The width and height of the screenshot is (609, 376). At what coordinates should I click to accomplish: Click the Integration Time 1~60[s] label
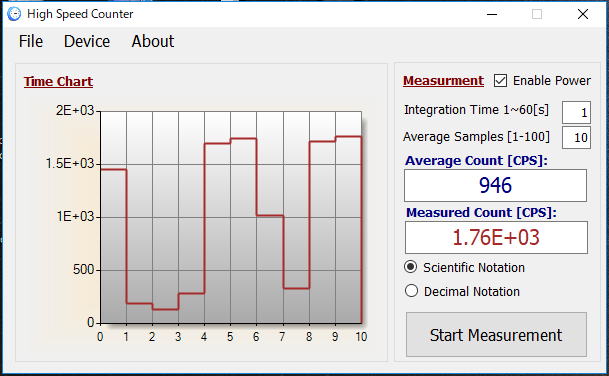476,110
